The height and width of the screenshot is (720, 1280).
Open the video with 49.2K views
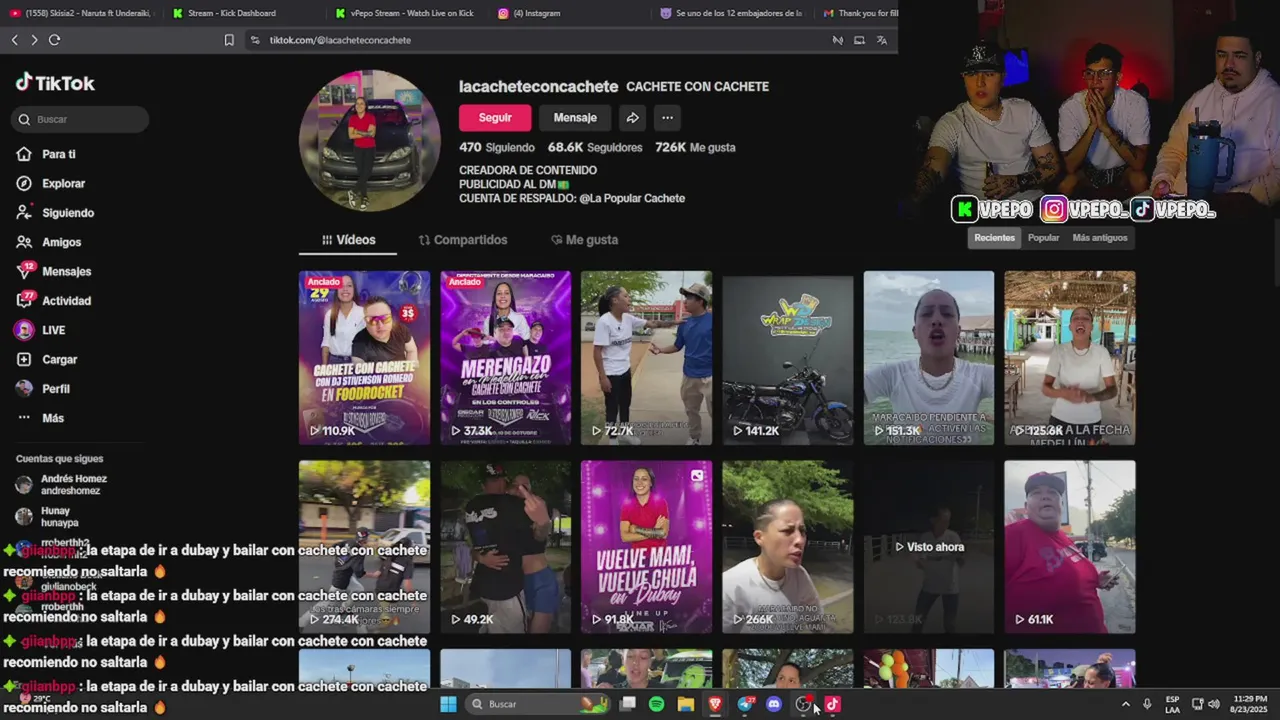click(505, 547)
